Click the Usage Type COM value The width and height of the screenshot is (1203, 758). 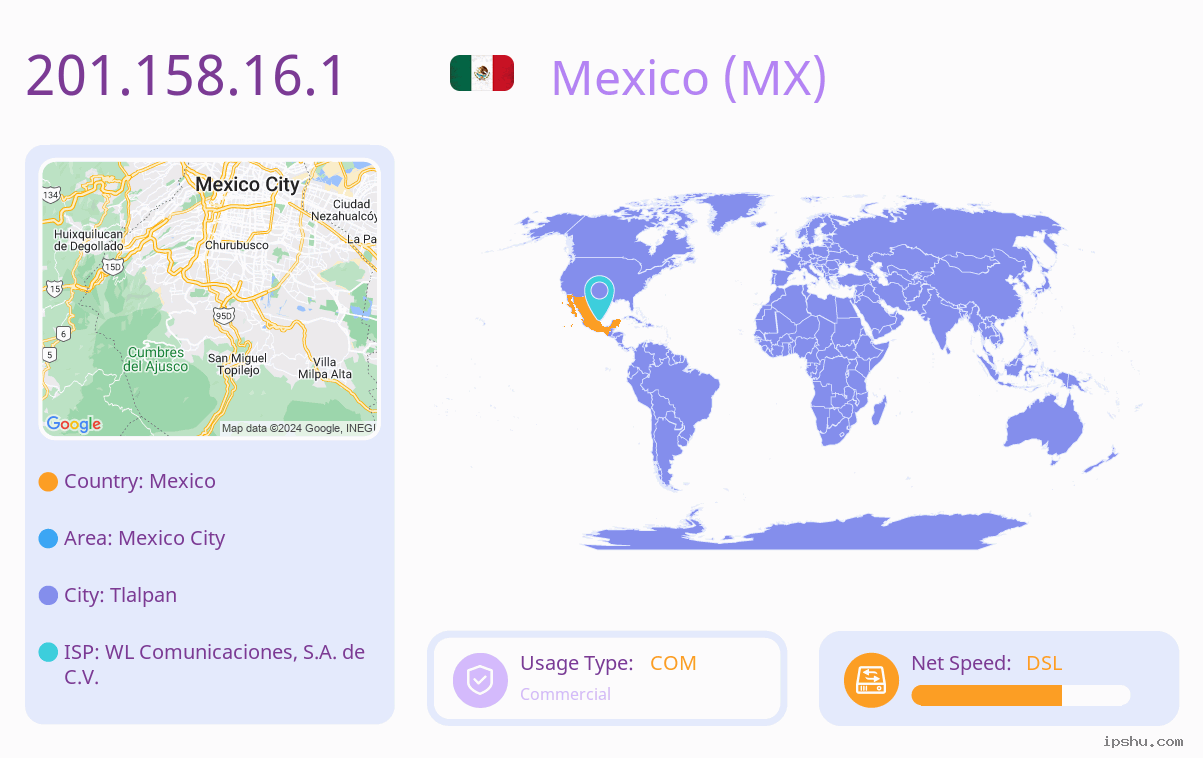point(673,663)
